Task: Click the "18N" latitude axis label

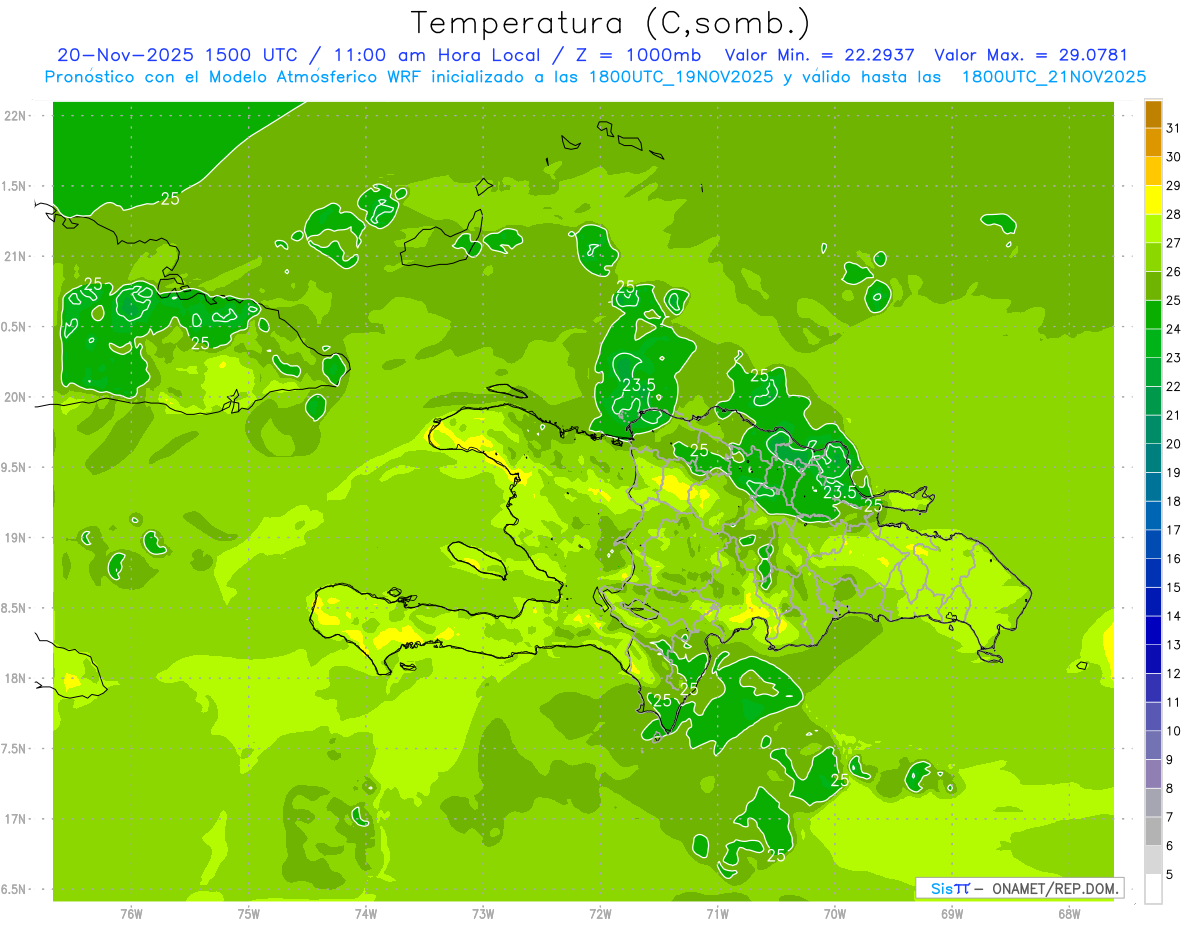Action: coord(17,678)
